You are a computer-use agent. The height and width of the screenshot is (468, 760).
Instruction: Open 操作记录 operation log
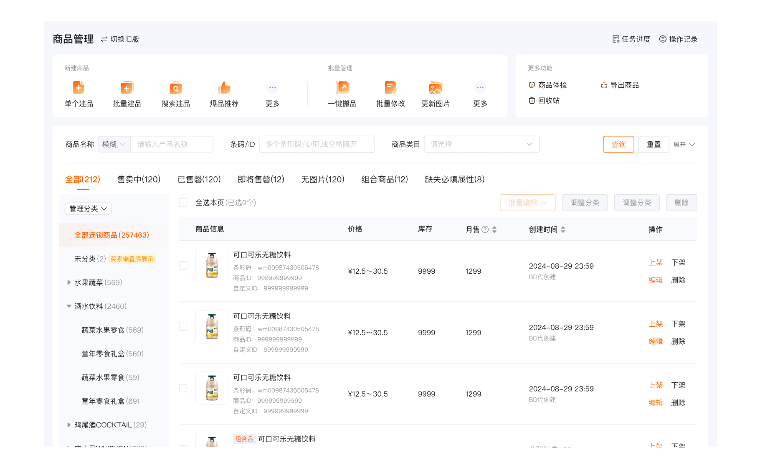pos(678,39)
